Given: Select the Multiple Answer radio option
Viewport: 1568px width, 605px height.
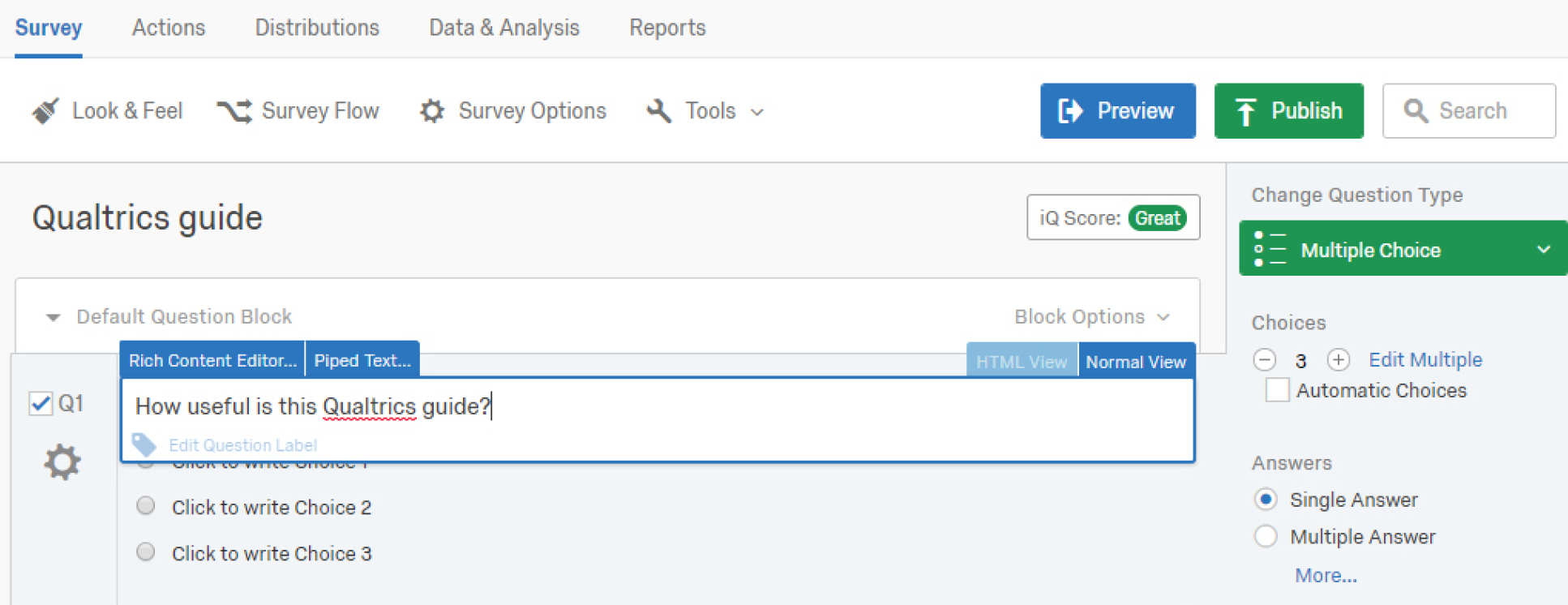Looking at the screenshot, I should [x=1266, y=536].
